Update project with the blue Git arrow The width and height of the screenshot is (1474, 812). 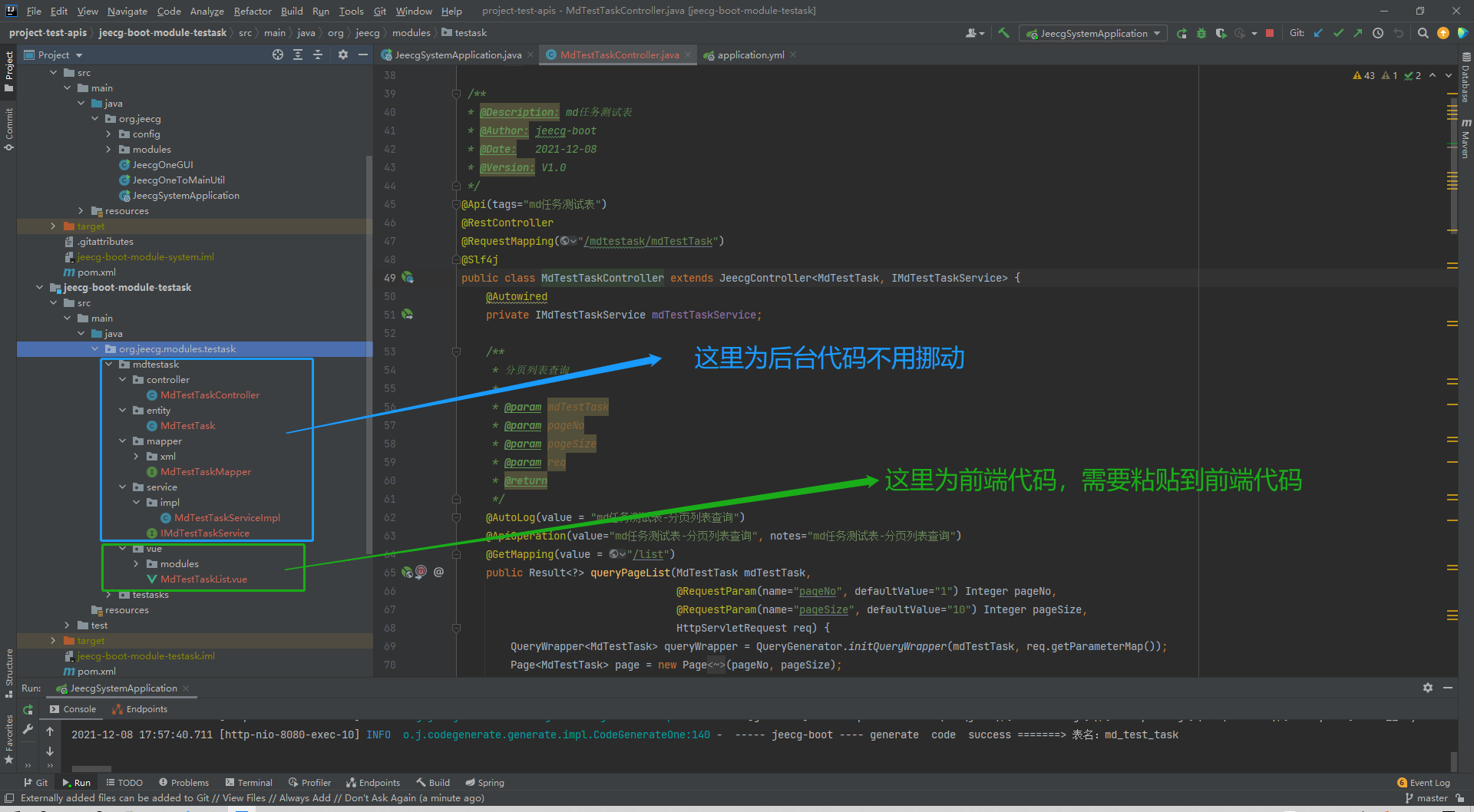pos(1319,33)
